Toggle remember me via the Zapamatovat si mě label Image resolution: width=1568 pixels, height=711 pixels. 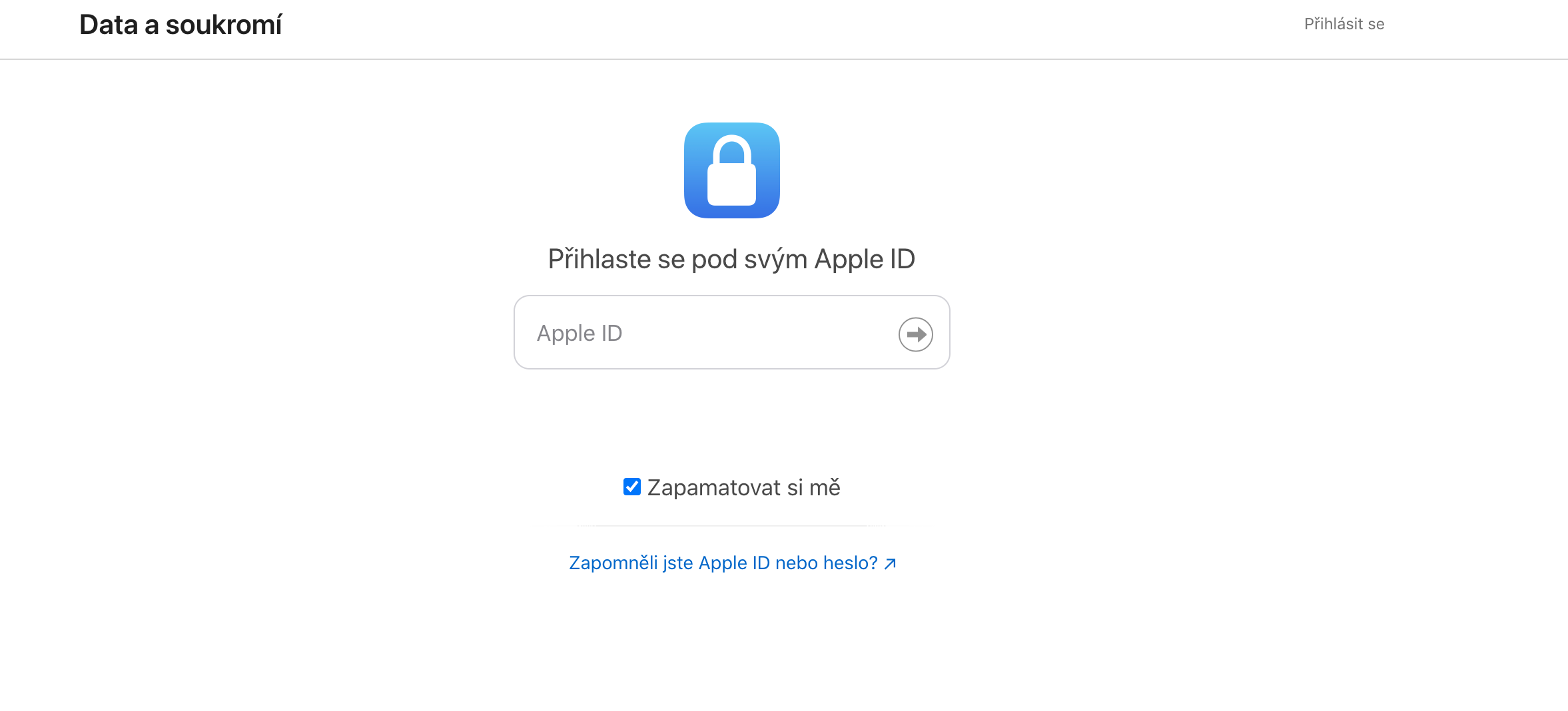743,488
